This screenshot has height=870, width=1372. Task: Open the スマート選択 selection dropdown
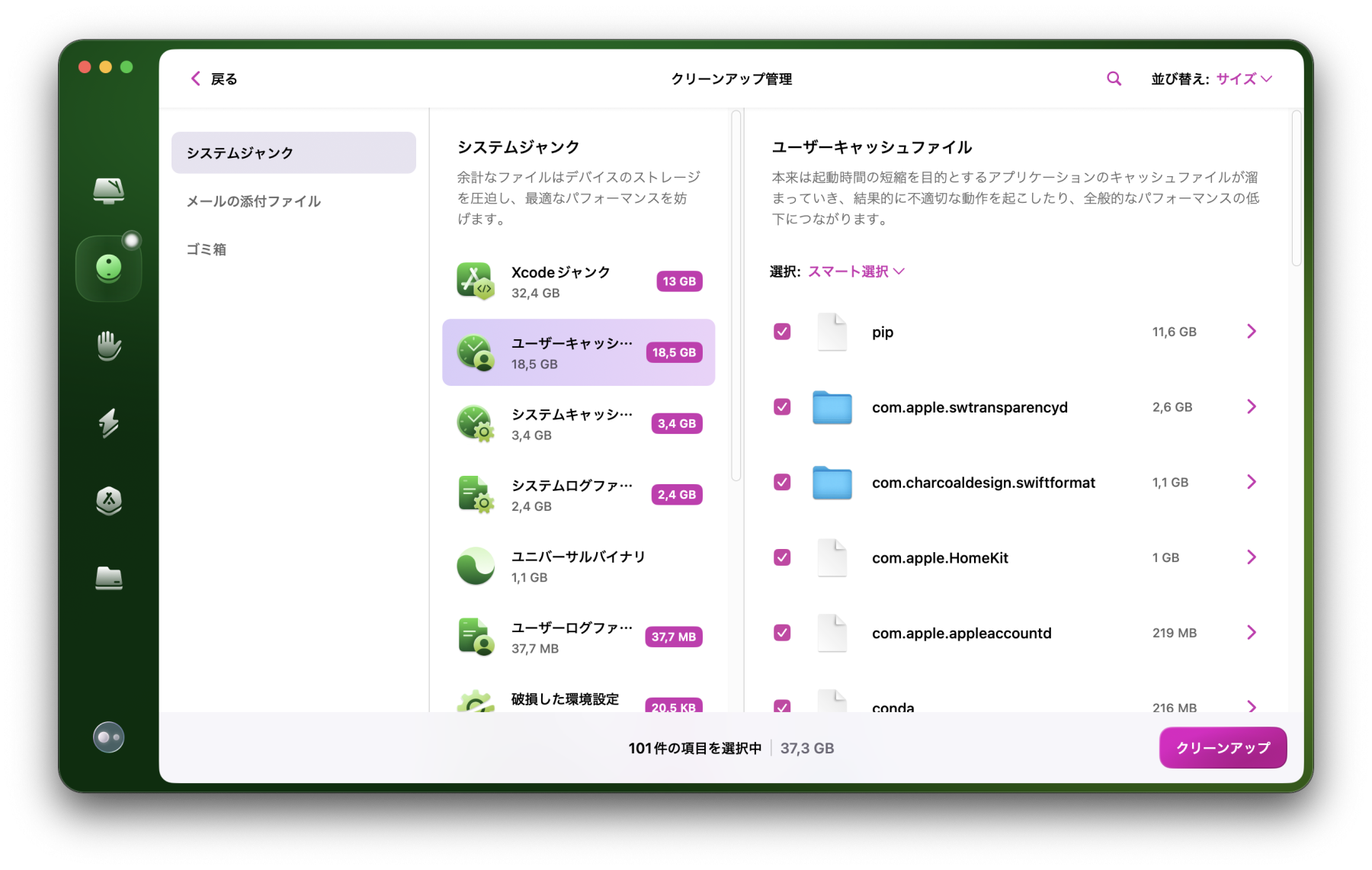coord(856,271)
